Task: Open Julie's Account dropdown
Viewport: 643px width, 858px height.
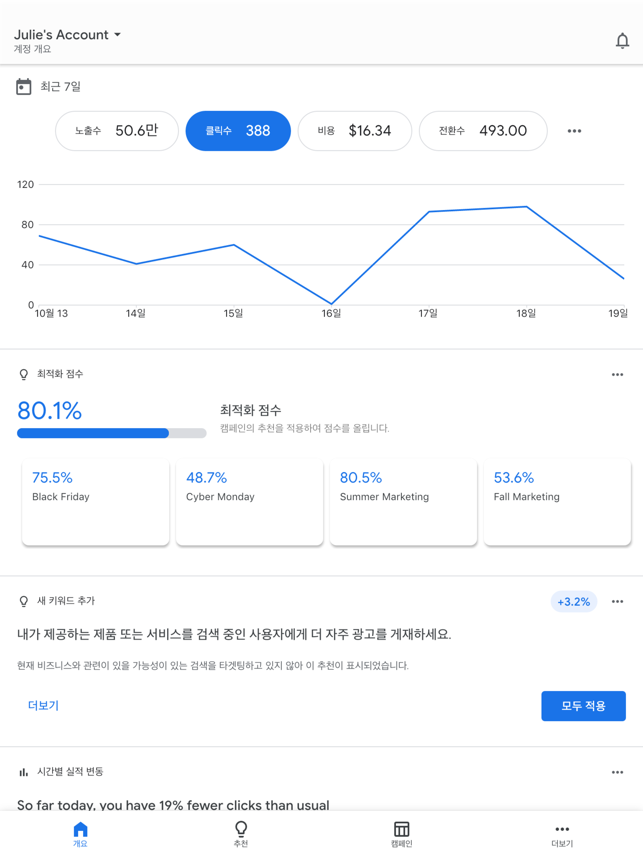Action: (x=67, y=34)
